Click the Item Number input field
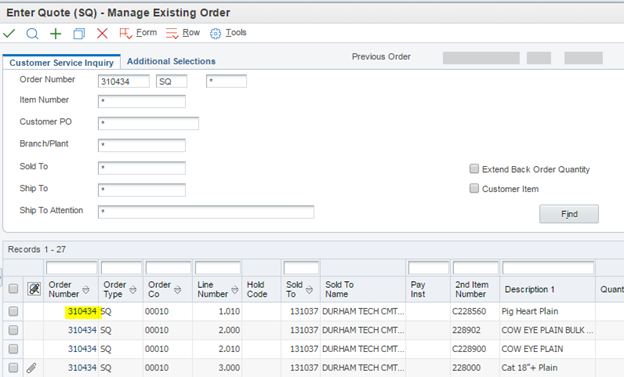The image size is (624, 377). [142, 101]
